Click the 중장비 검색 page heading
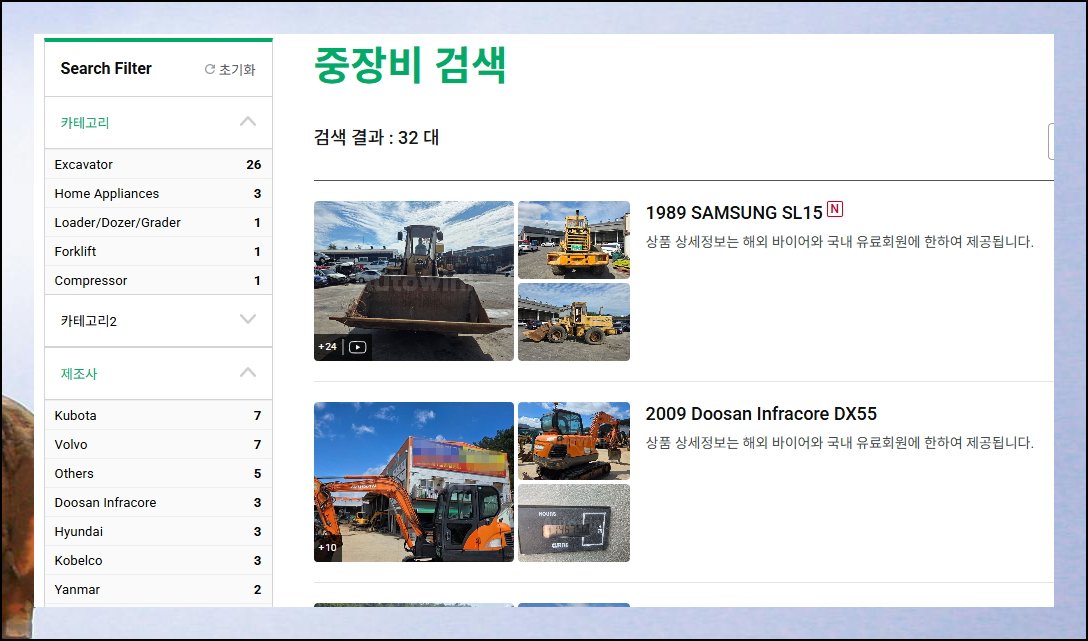 (x=410, y=65)
